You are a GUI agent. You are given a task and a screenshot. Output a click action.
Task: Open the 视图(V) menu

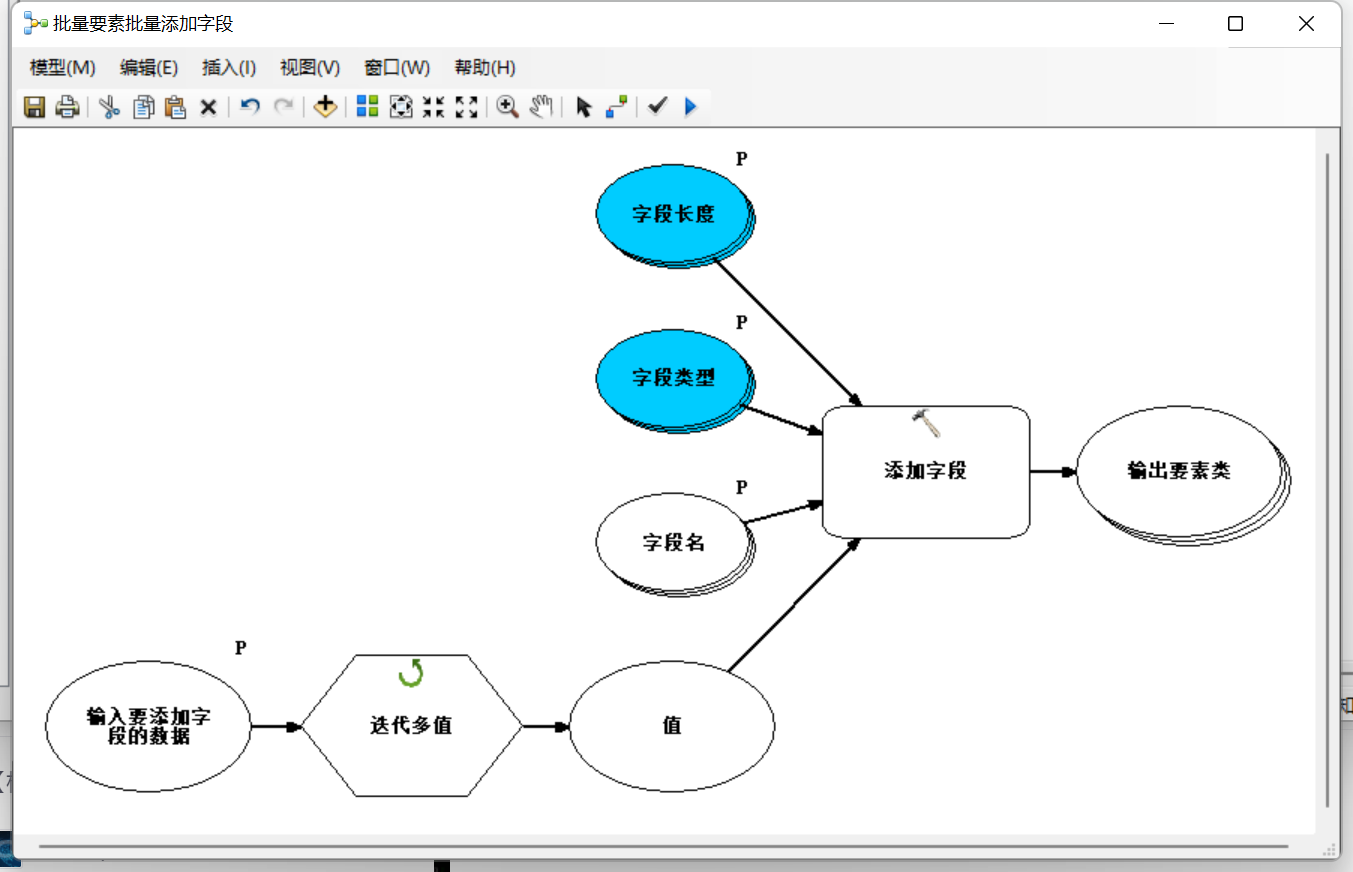pos(310,68)
